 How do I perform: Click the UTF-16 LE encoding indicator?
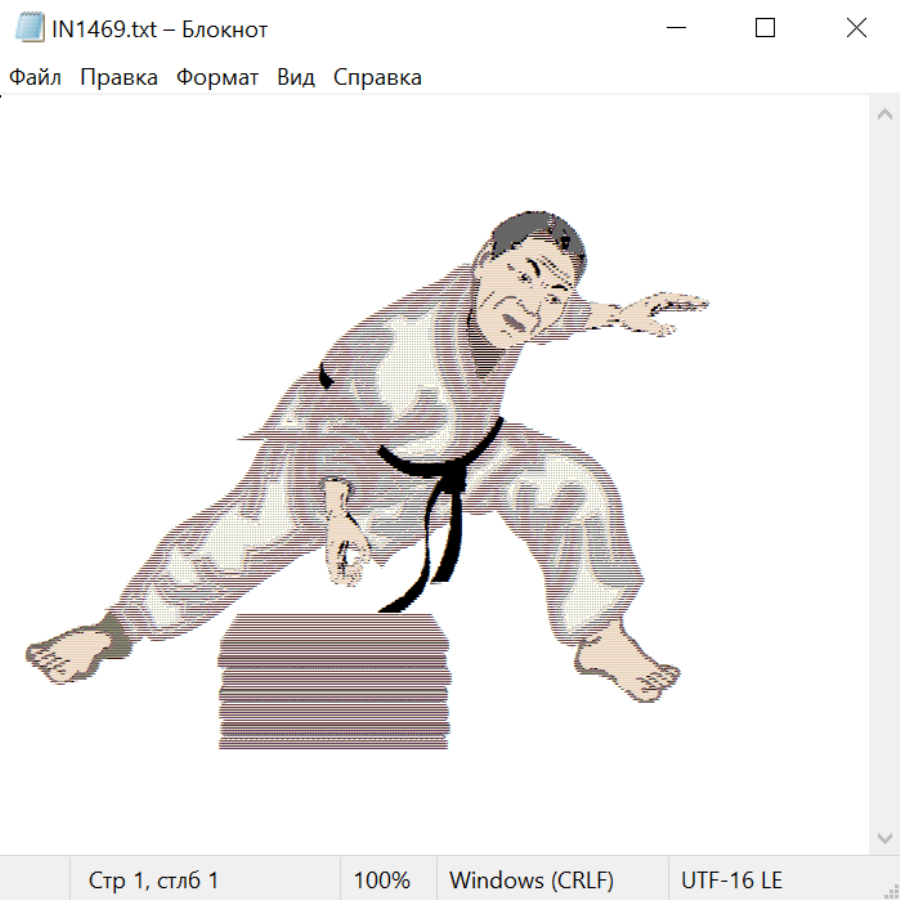coord(731,880)
